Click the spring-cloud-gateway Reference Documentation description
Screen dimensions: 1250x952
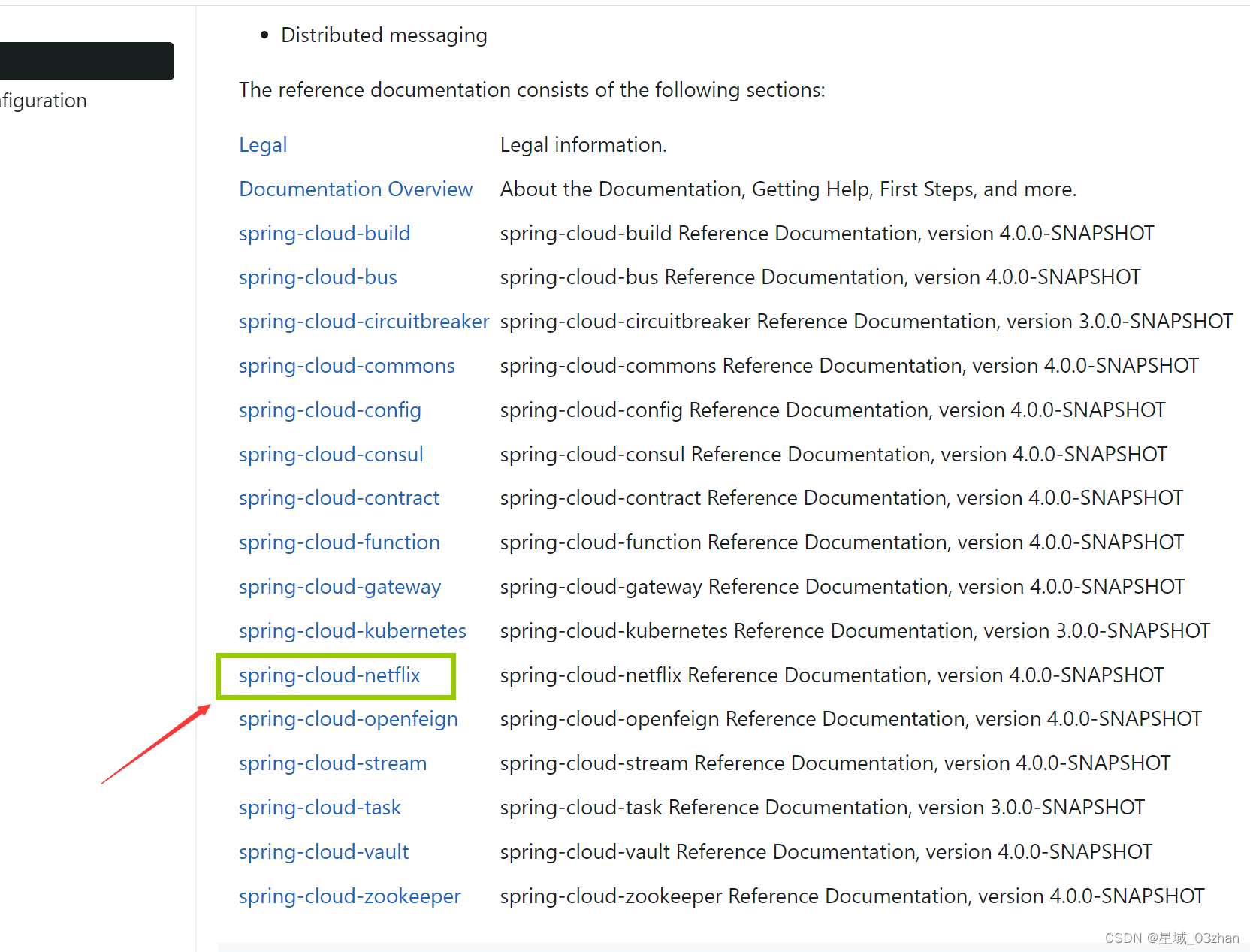coord(843,587)
